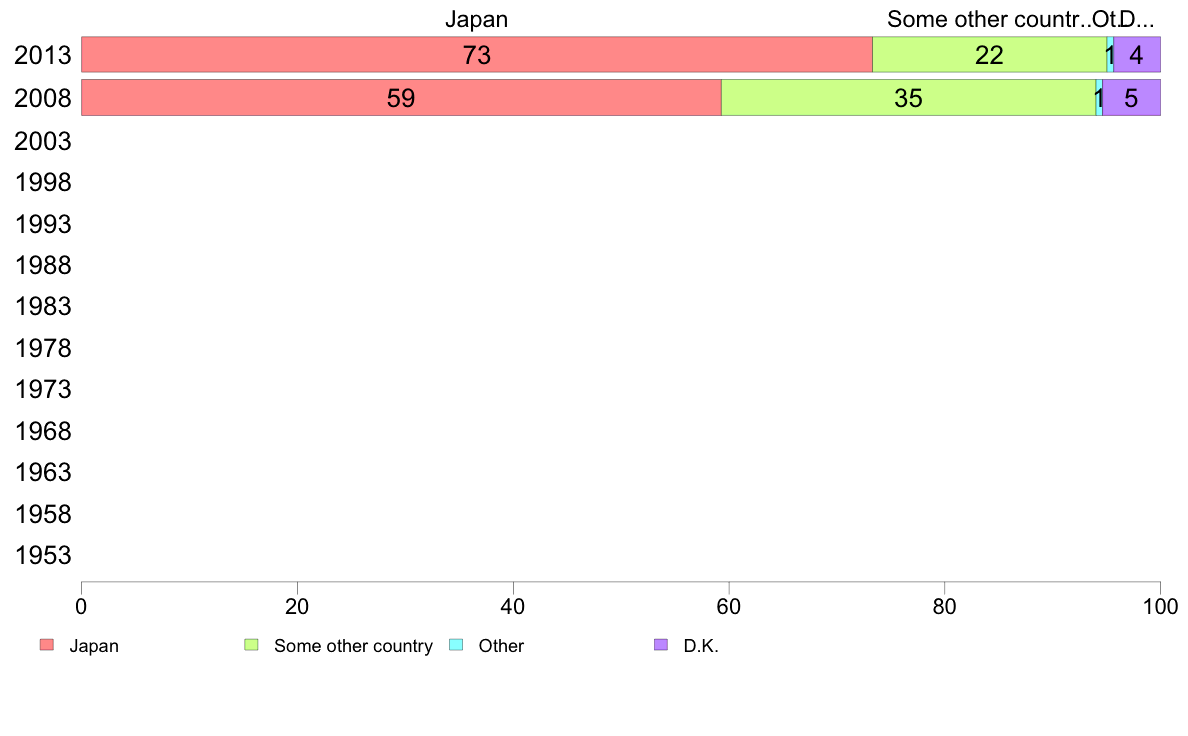The image size is (1188, 736).
Task: Select the 2013 Japan bar showing 73
Action: tap(477, 55)
